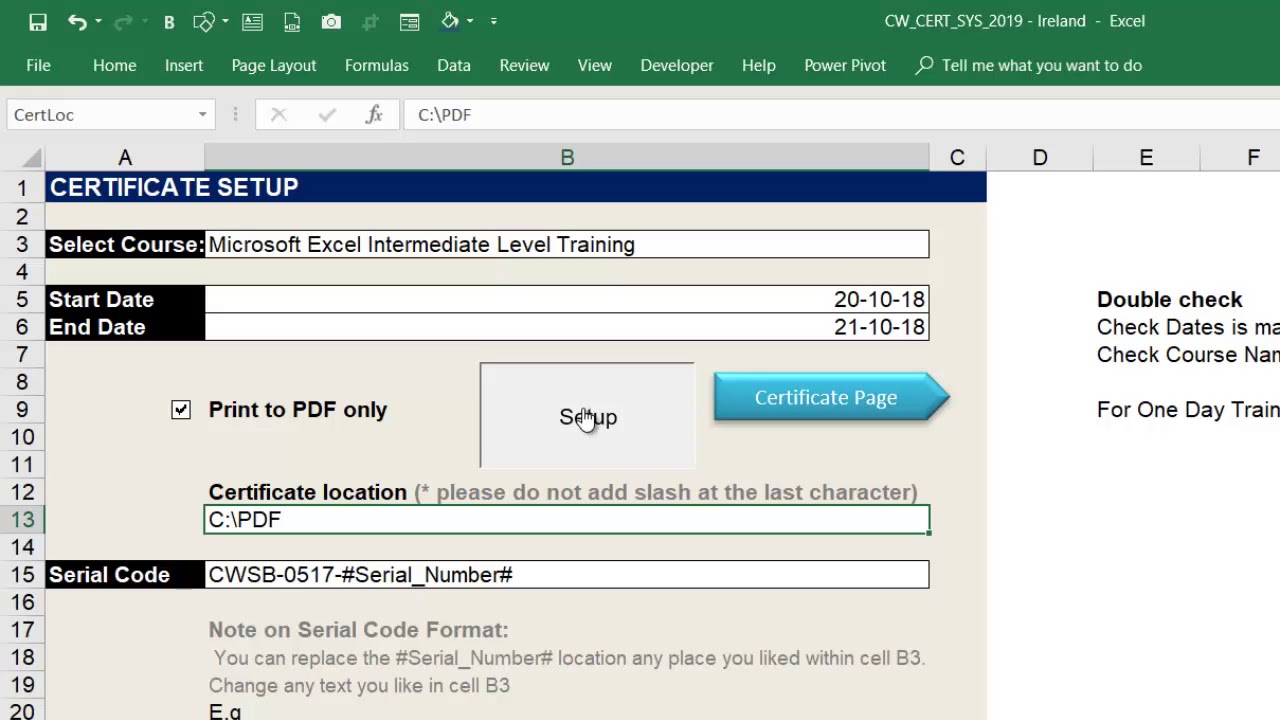Click the Setup button

pos(587,416)
